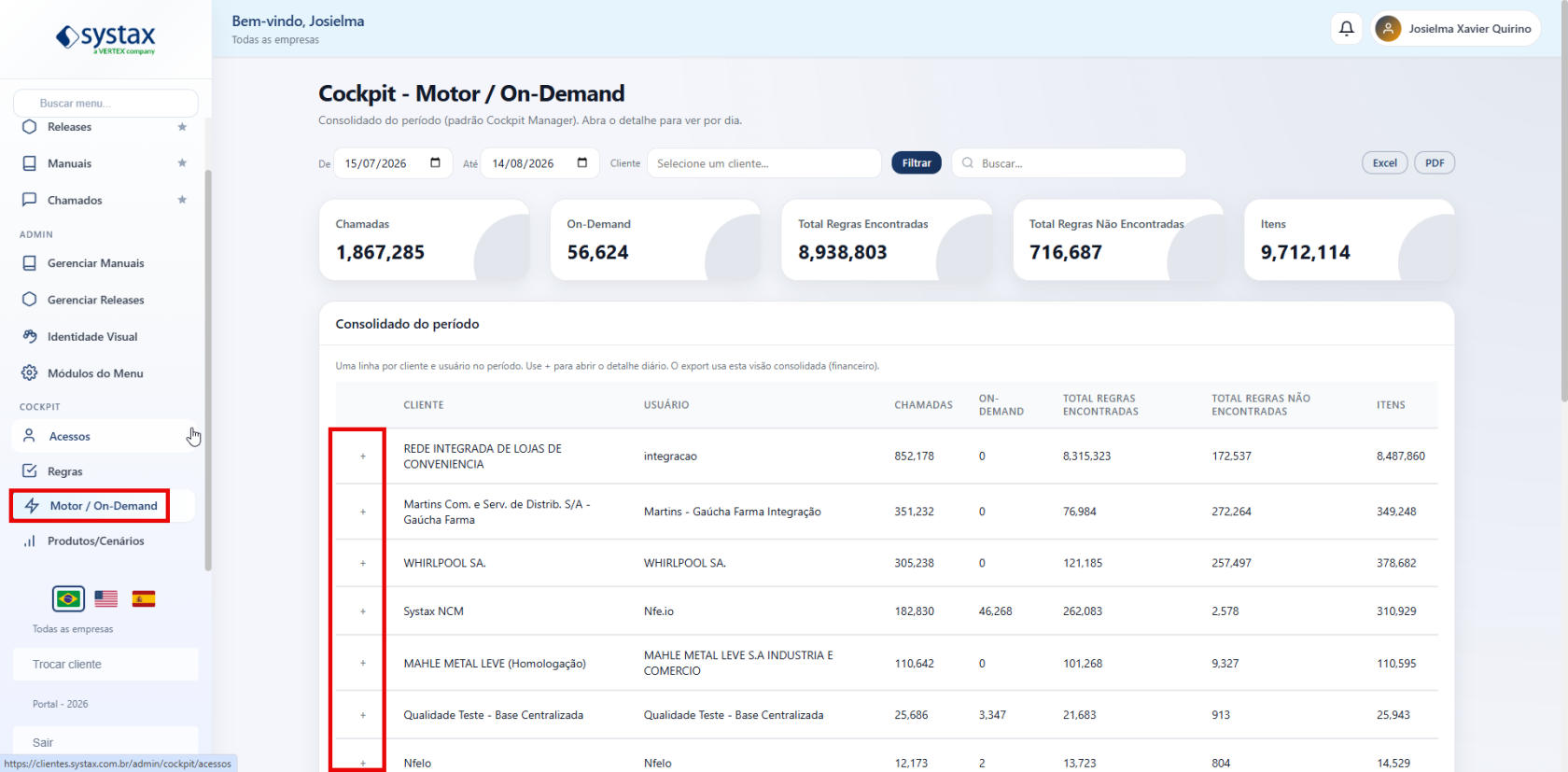Click the CHAMADAS column header
The image size is (1568, 772).
(x=924, y=405)
